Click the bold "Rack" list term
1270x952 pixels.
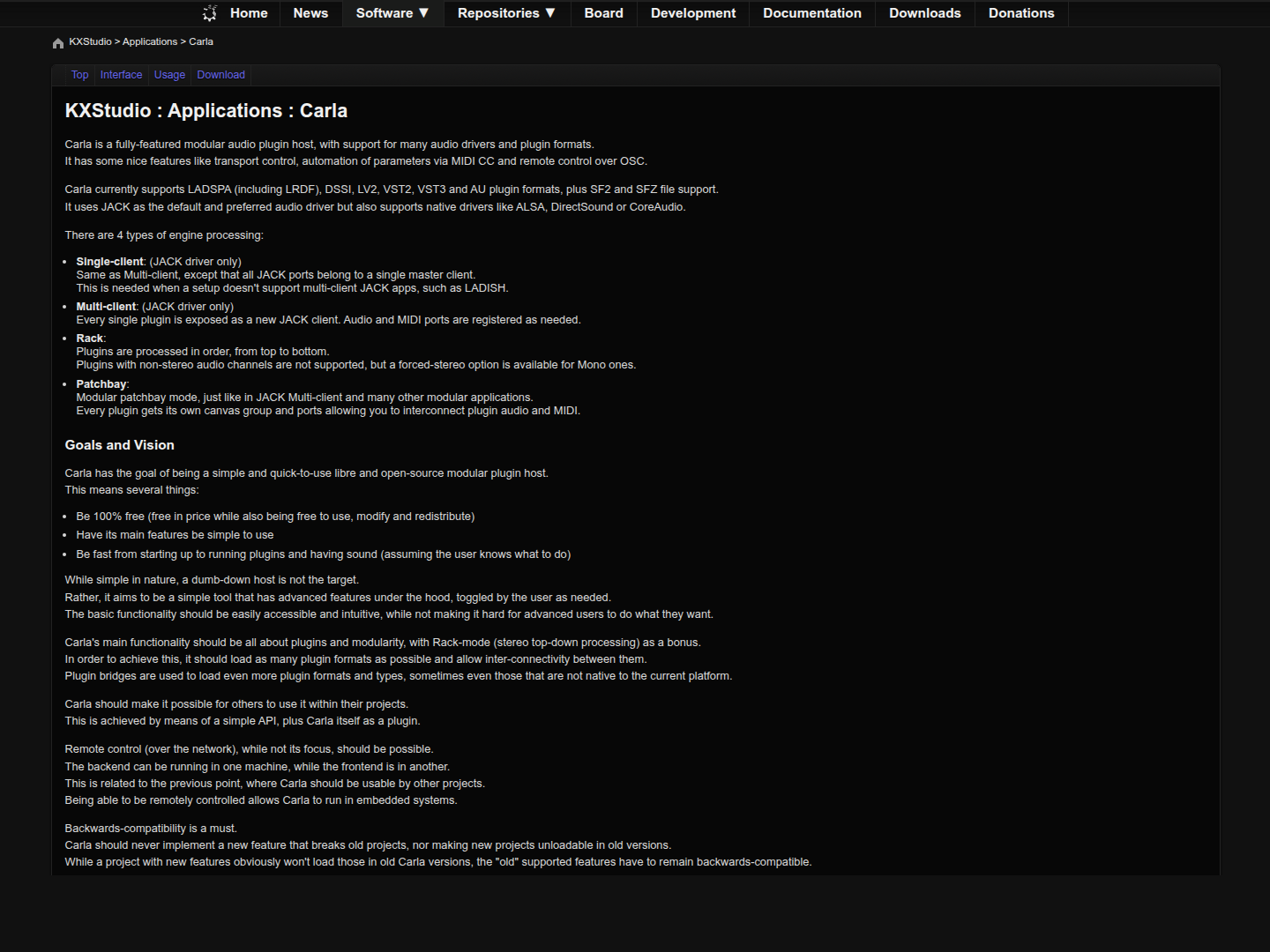(90, 338)
